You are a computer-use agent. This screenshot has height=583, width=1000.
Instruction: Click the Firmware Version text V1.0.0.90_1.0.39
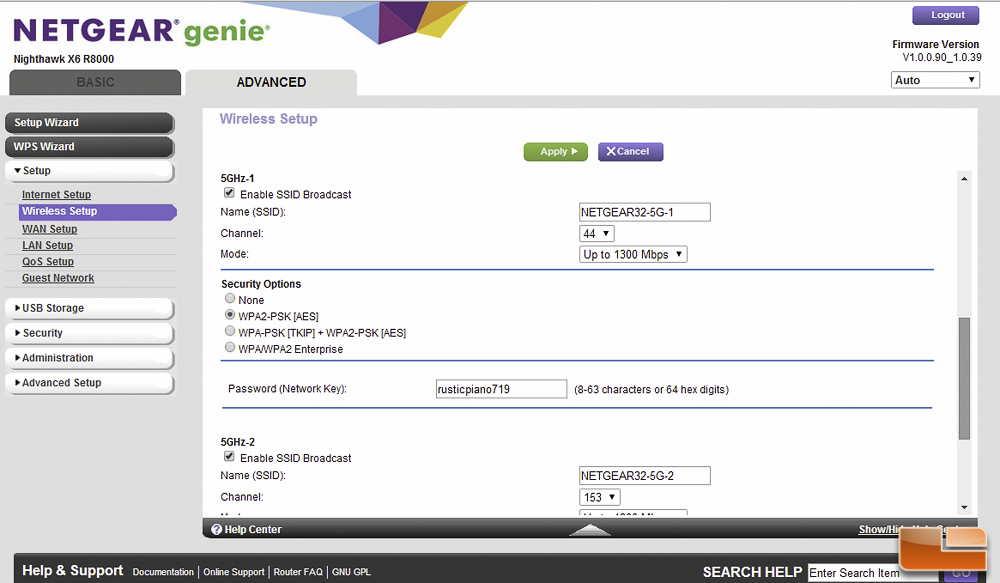[x=941, y=57]
